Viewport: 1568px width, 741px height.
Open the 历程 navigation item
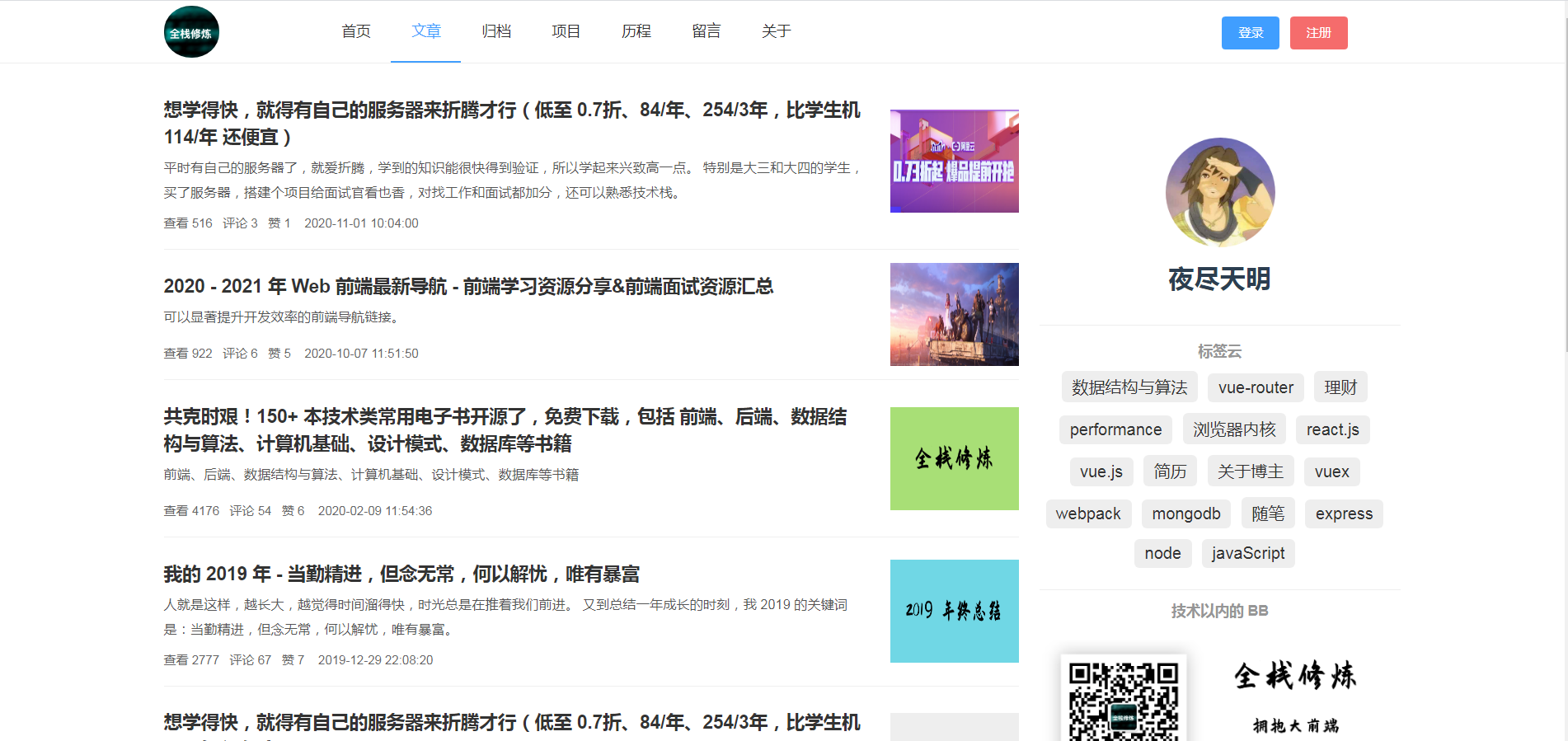636,31
